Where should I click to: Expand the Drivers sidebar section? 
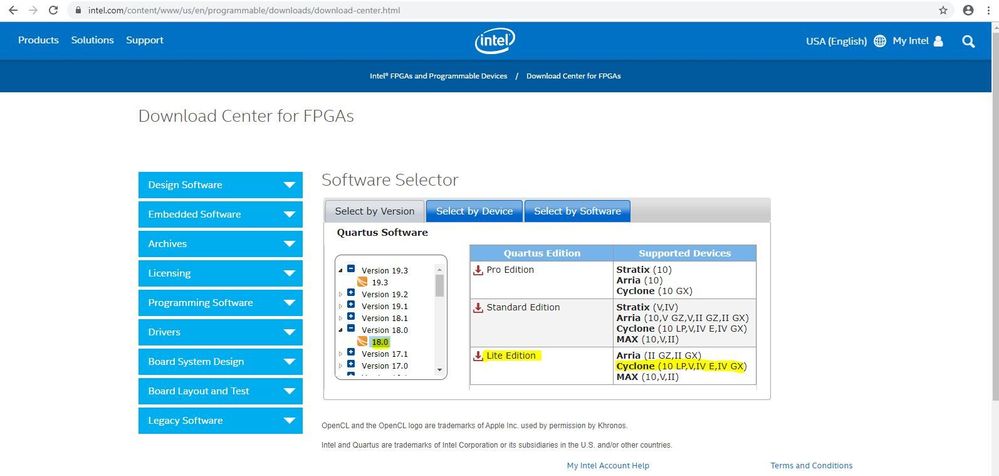point(220,332)
